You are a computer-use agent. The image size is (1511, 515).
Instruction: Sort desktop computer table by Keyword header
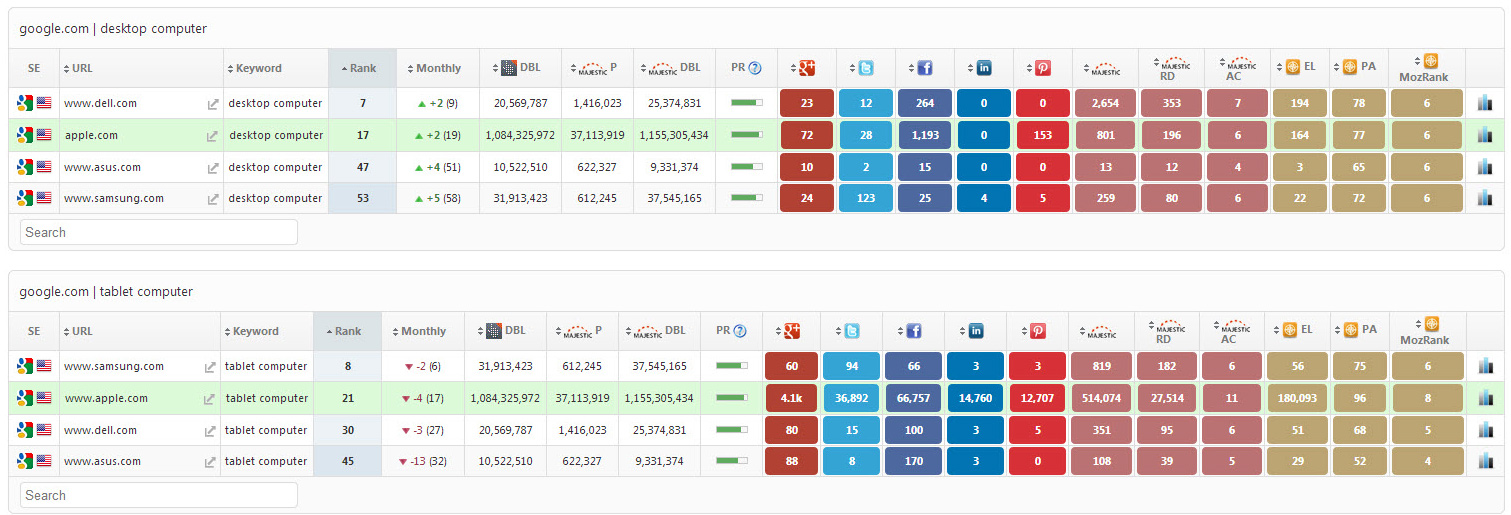point(258,68)
